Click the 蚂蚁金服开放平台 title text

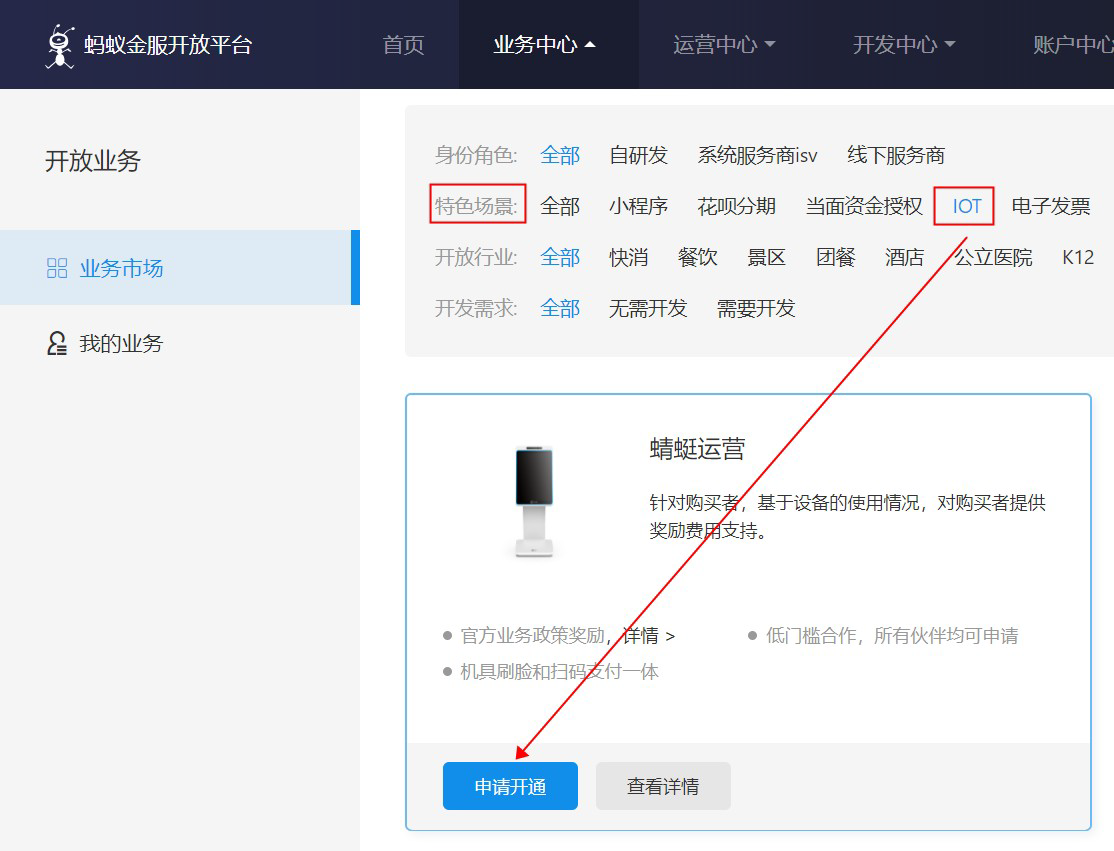(168, 45)
